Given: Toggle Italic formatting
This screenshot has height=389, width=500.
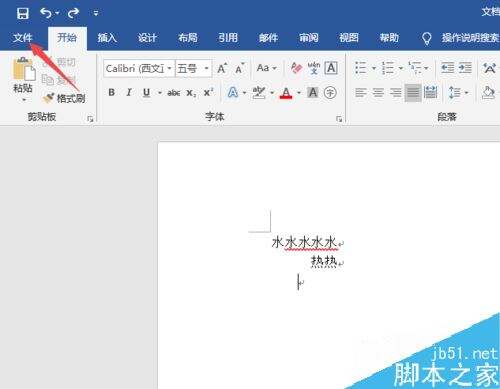Looking at the screenshot, I should tap(129, 92).
